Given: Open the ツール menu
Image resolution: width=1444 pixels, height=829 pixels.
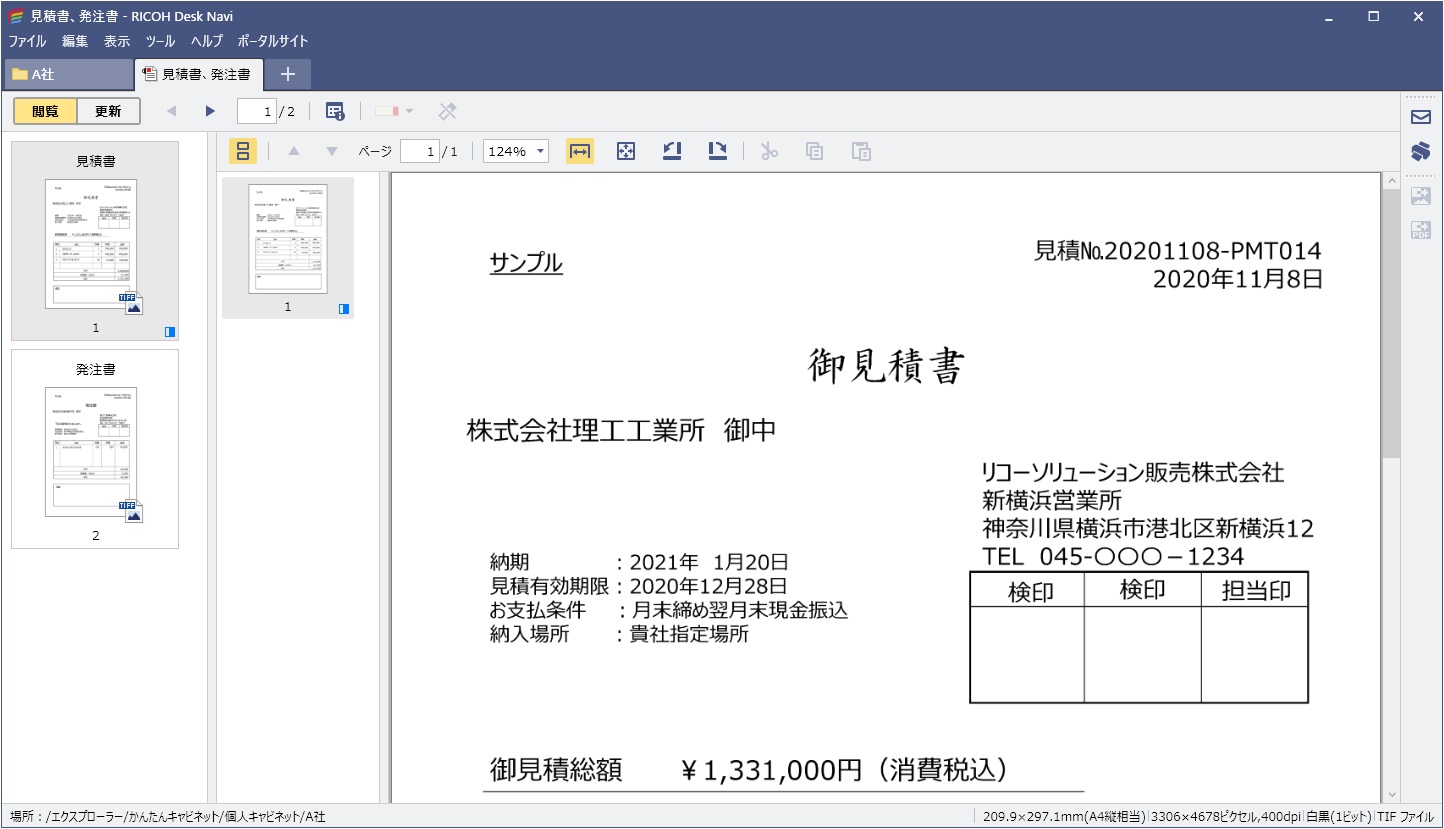Looking at the screenshot, I should click(x=159, y=41).
